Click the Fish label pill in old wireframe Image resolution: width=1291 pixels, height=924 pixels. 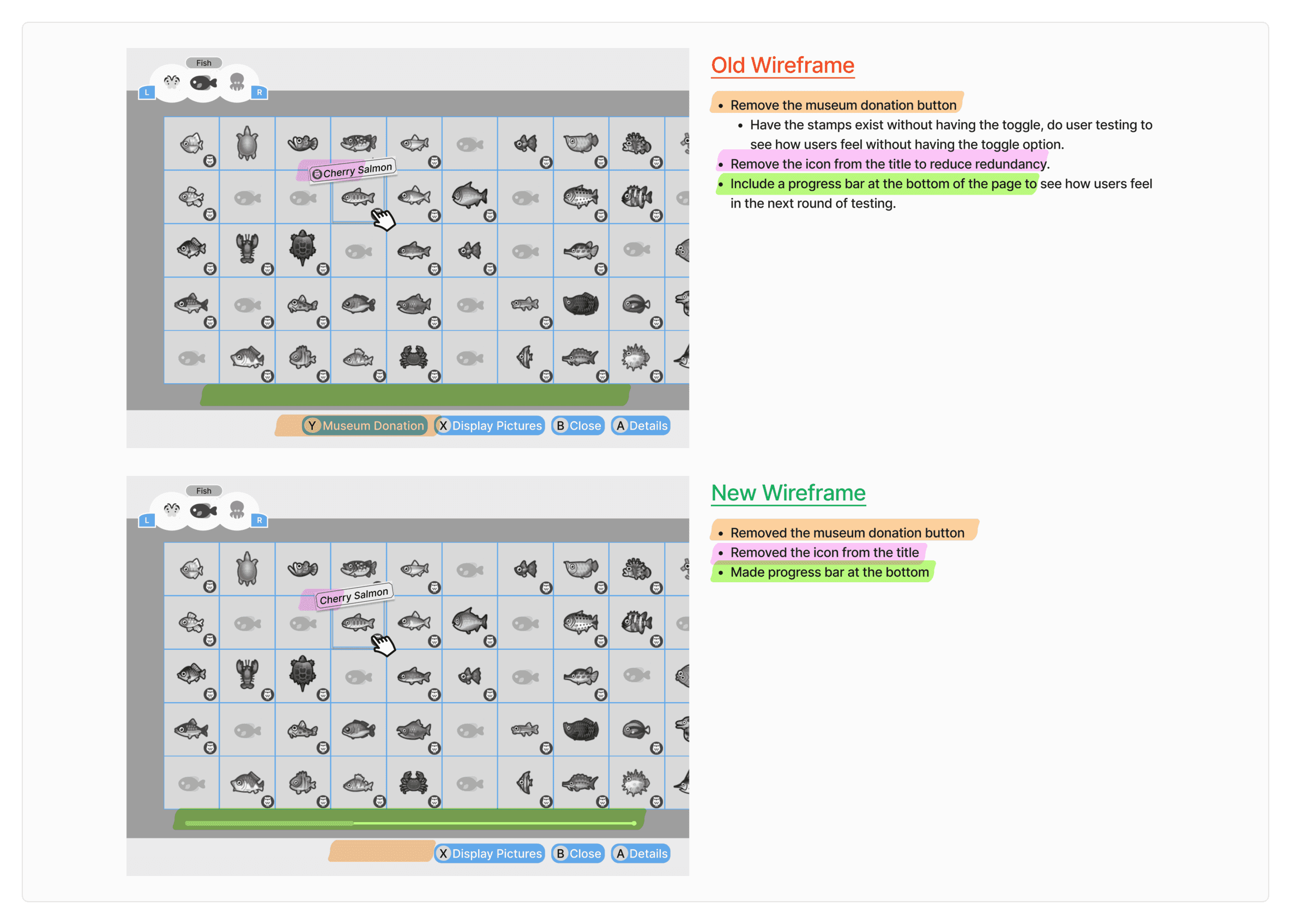204,63
